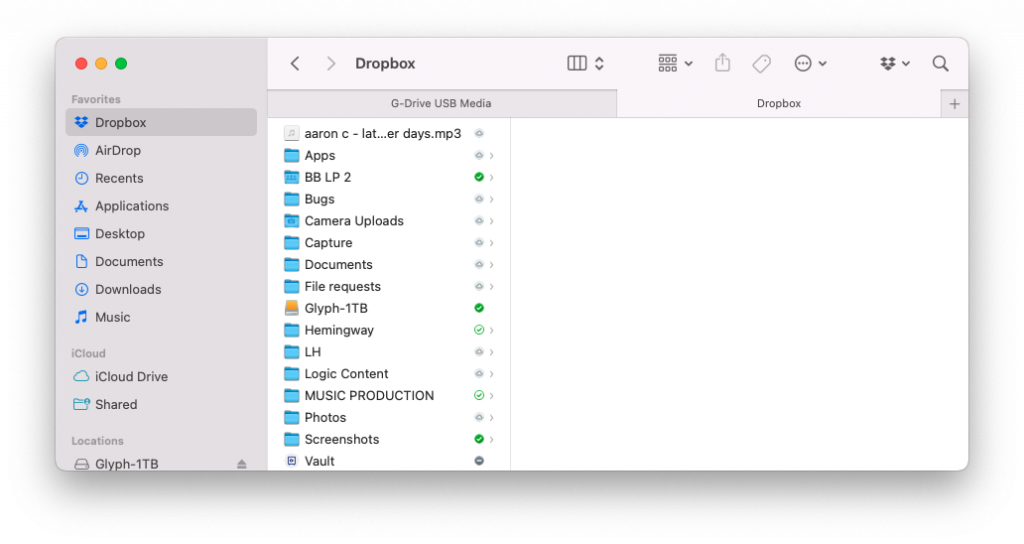Expand the Logic Content chevron

pyautogui.click(x=491, y=374)
